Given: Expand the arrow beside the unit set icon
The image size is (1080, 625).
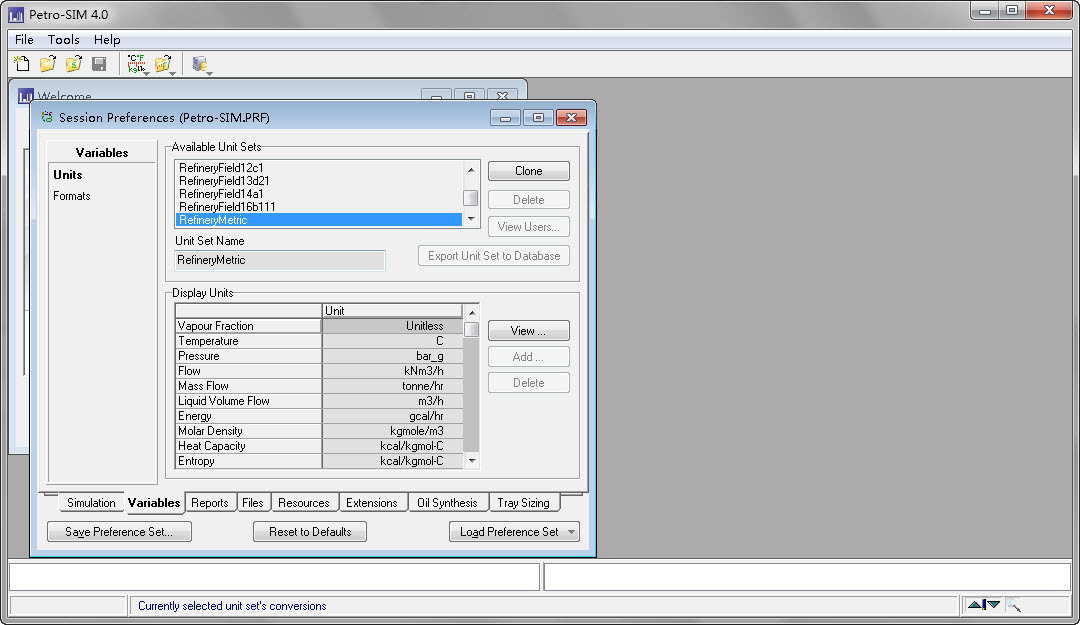Looking at the screenshot, I should point(147,72).
